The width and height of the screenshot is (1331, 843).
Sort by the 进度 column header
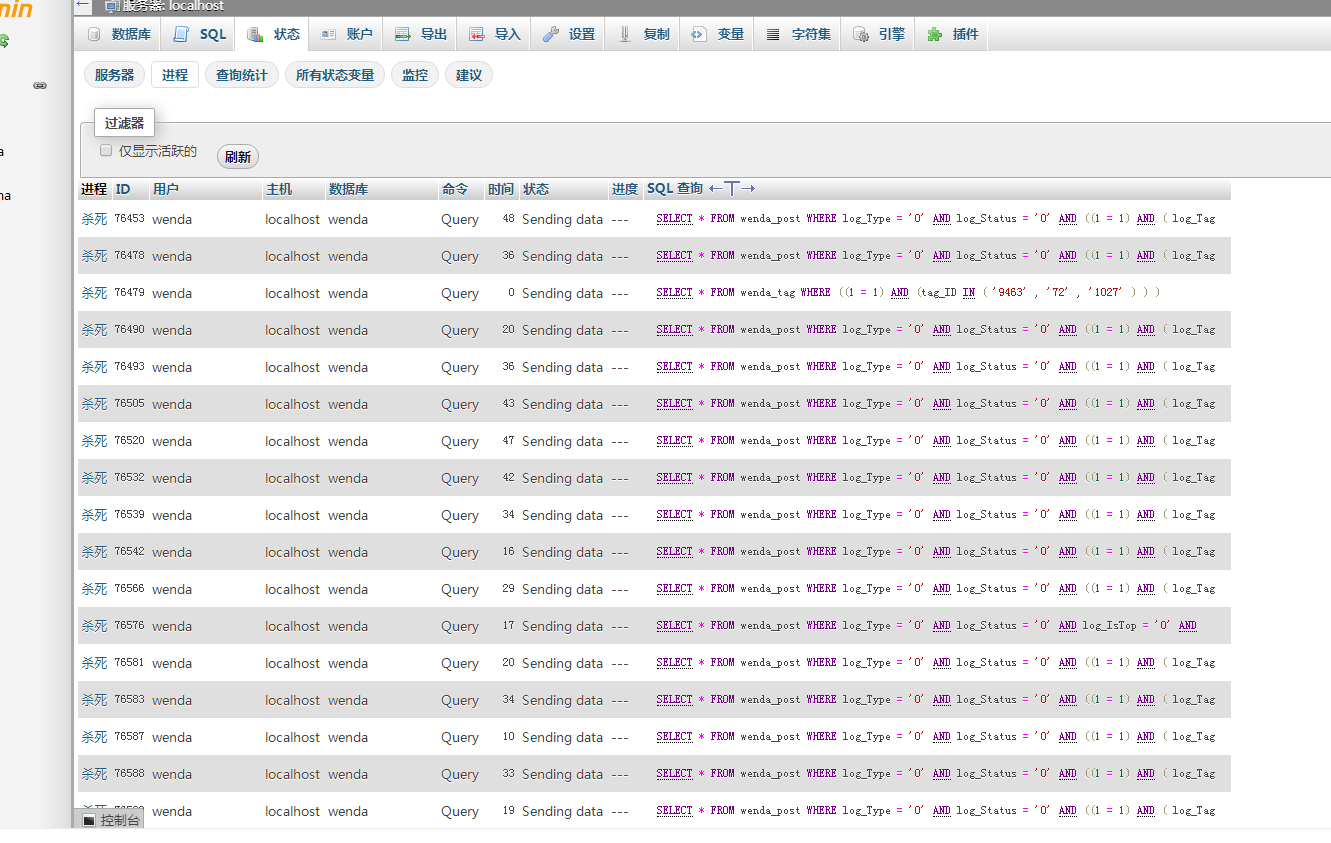(x=625, y=189)
